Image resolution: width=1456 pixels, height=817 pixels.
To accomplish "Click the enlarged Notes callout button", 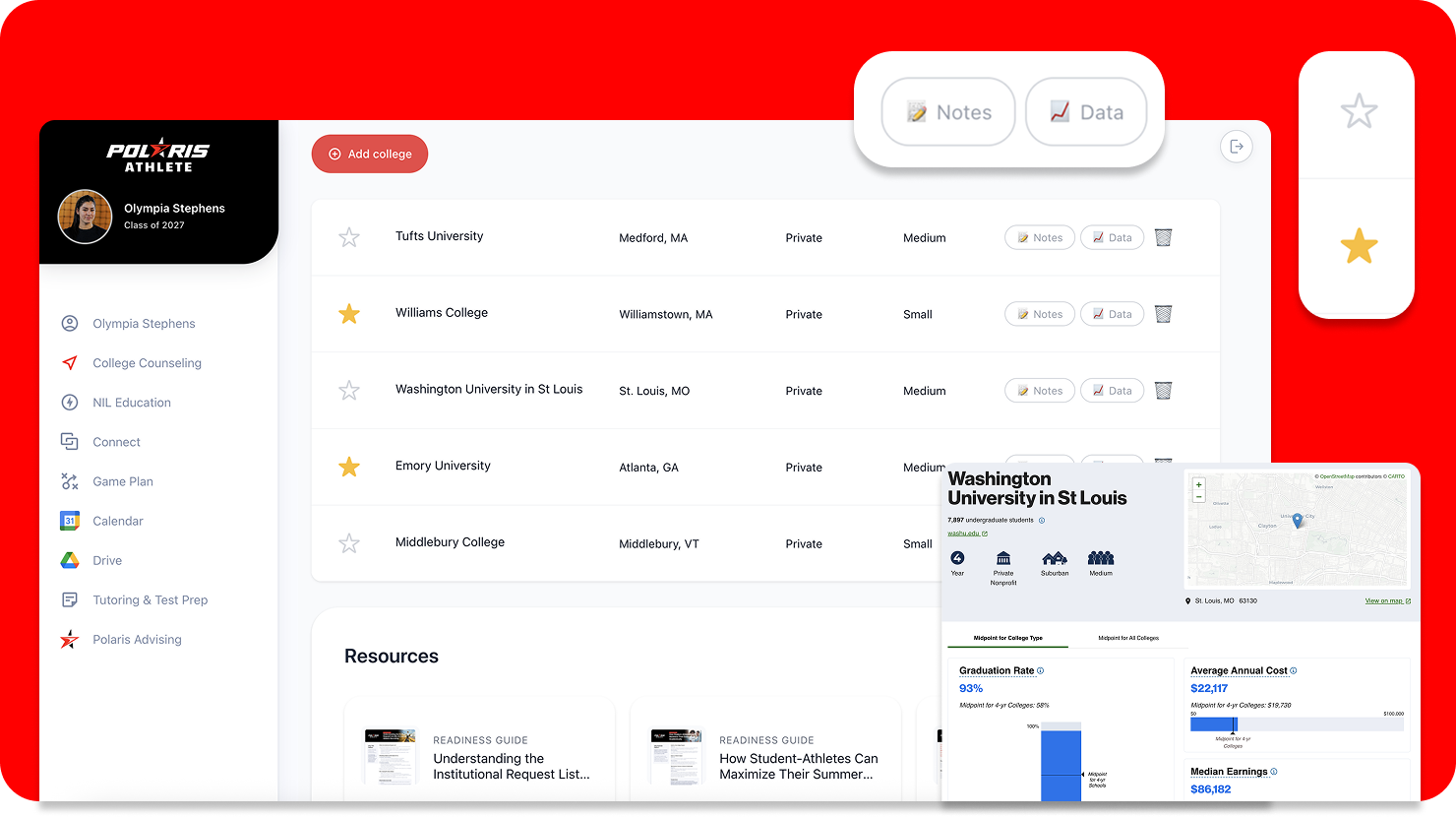I will coord(948,112).
